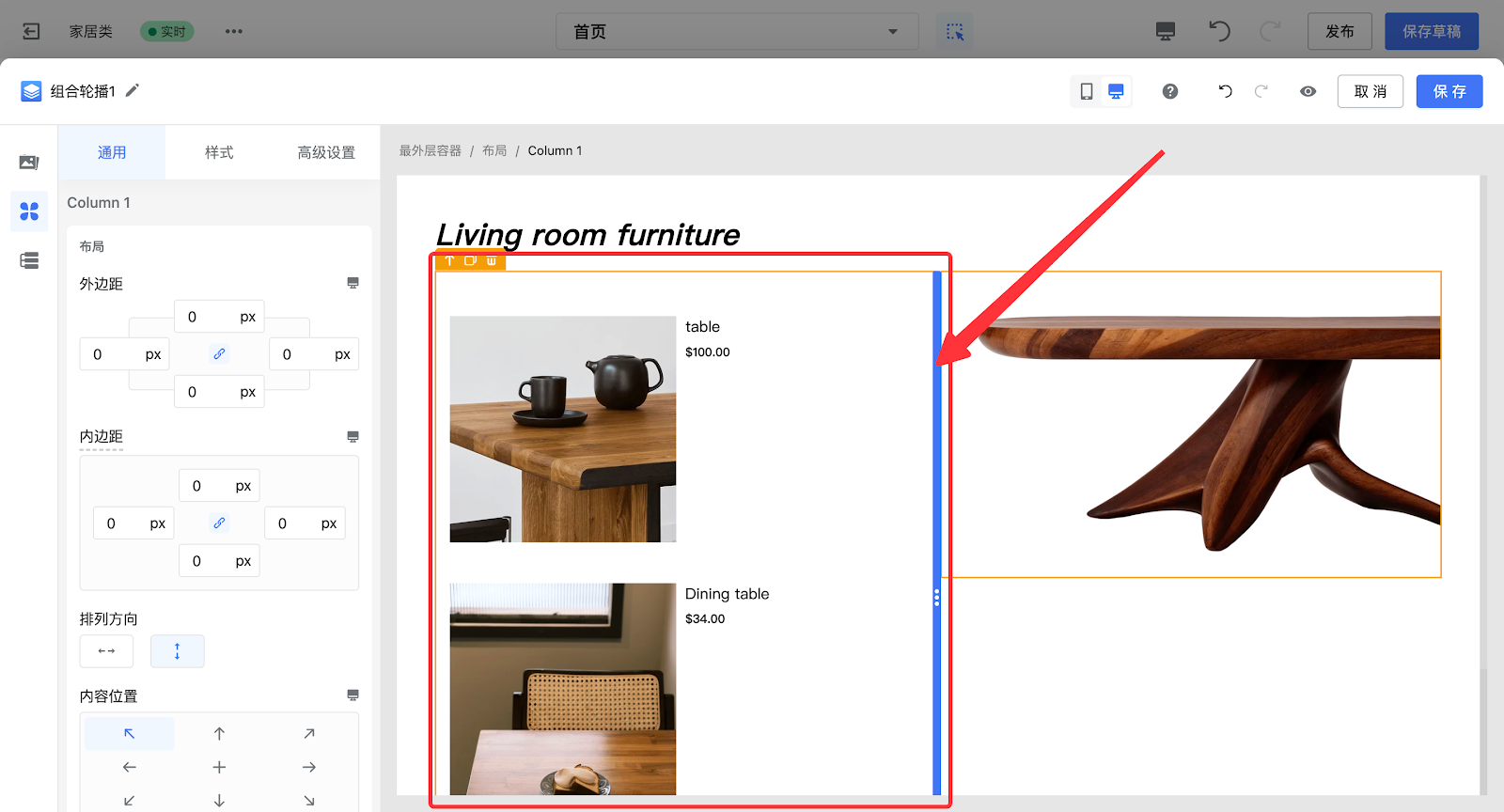Screen dimensions: 1504x812
Task: Click the link icon in the 外边距 margin box
Action: 219,354
